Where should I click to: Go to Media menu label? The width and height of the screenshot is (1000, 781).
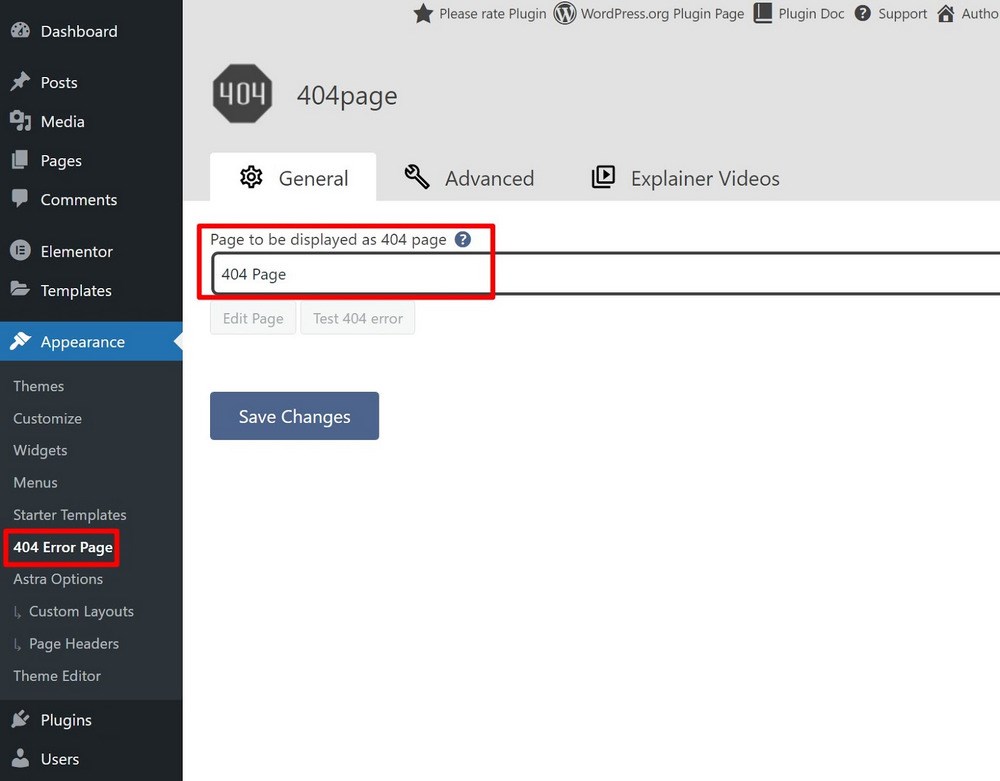pyautogui.click(x=62, y=122)
